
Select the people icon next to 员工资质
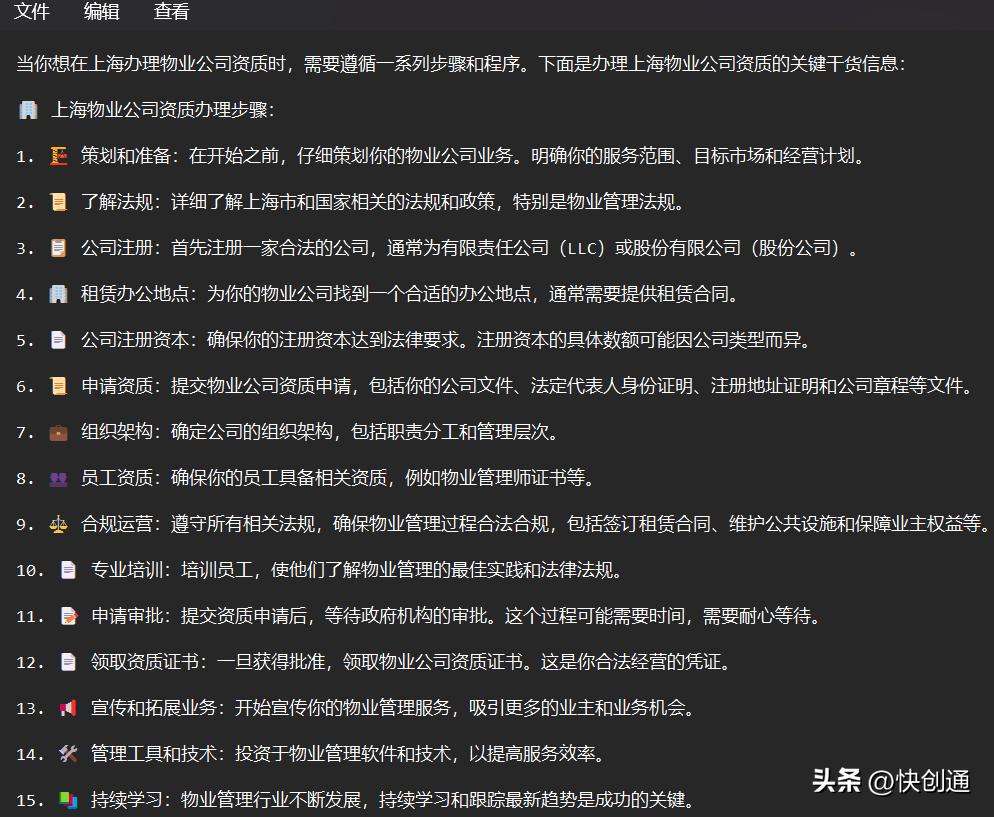(x=58, y=478)
